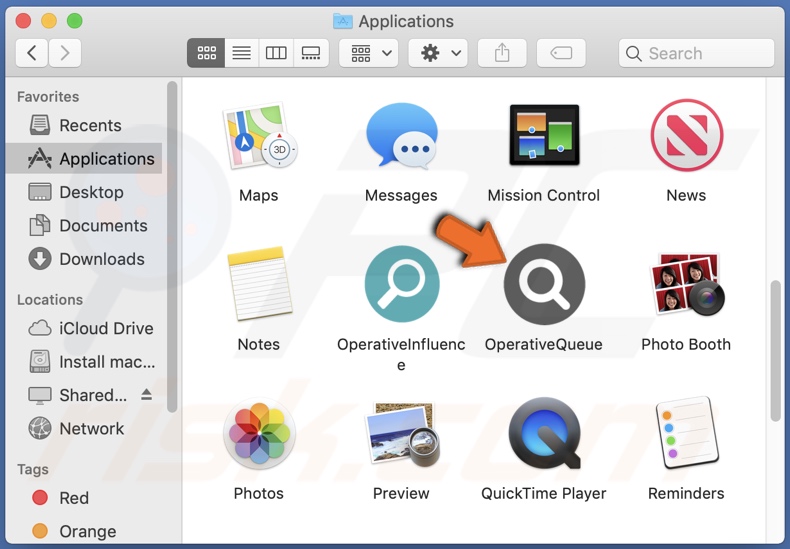Open iCloud Drive location
Screen dimensions: 790x549
84,328
